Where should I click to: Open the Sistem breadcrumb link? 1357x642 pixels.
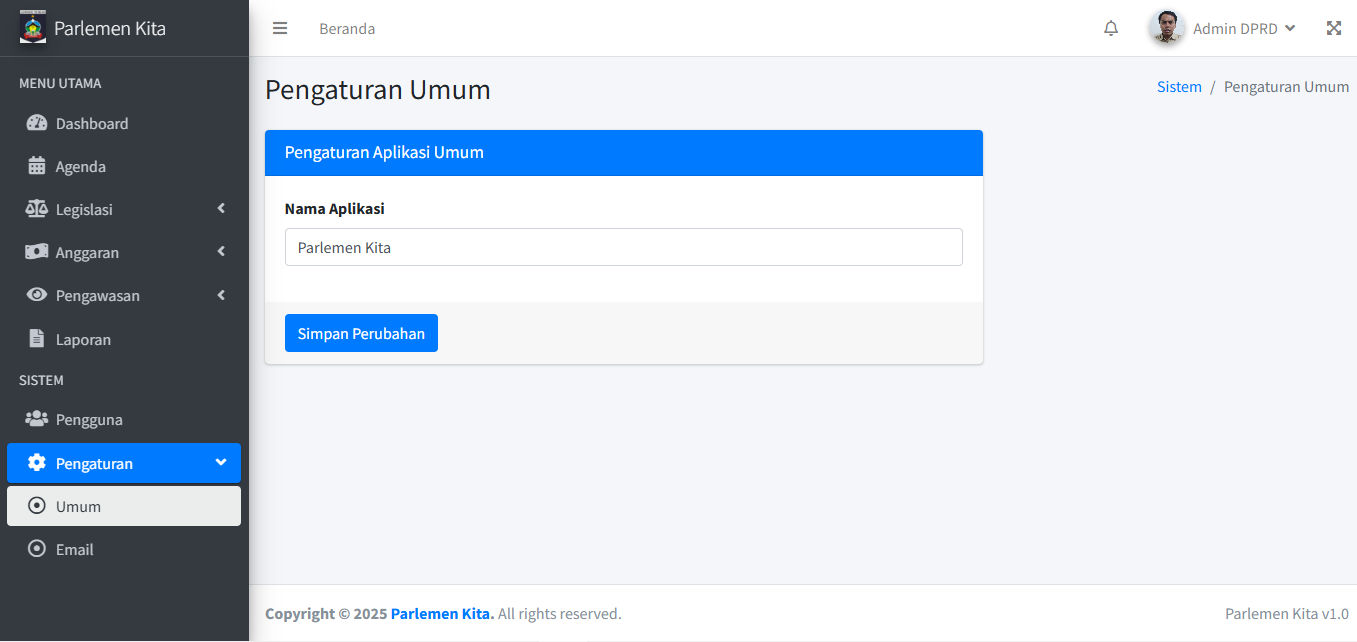point(1179,87)
